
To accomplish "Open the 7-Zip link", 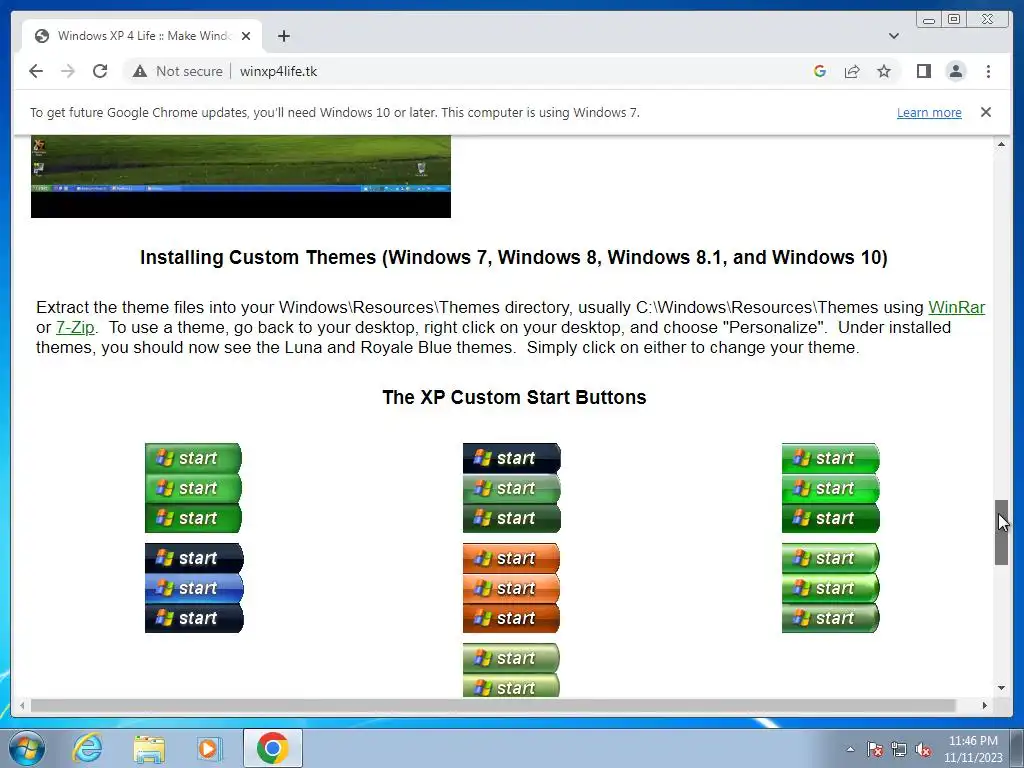I will (x=75, y=327).
